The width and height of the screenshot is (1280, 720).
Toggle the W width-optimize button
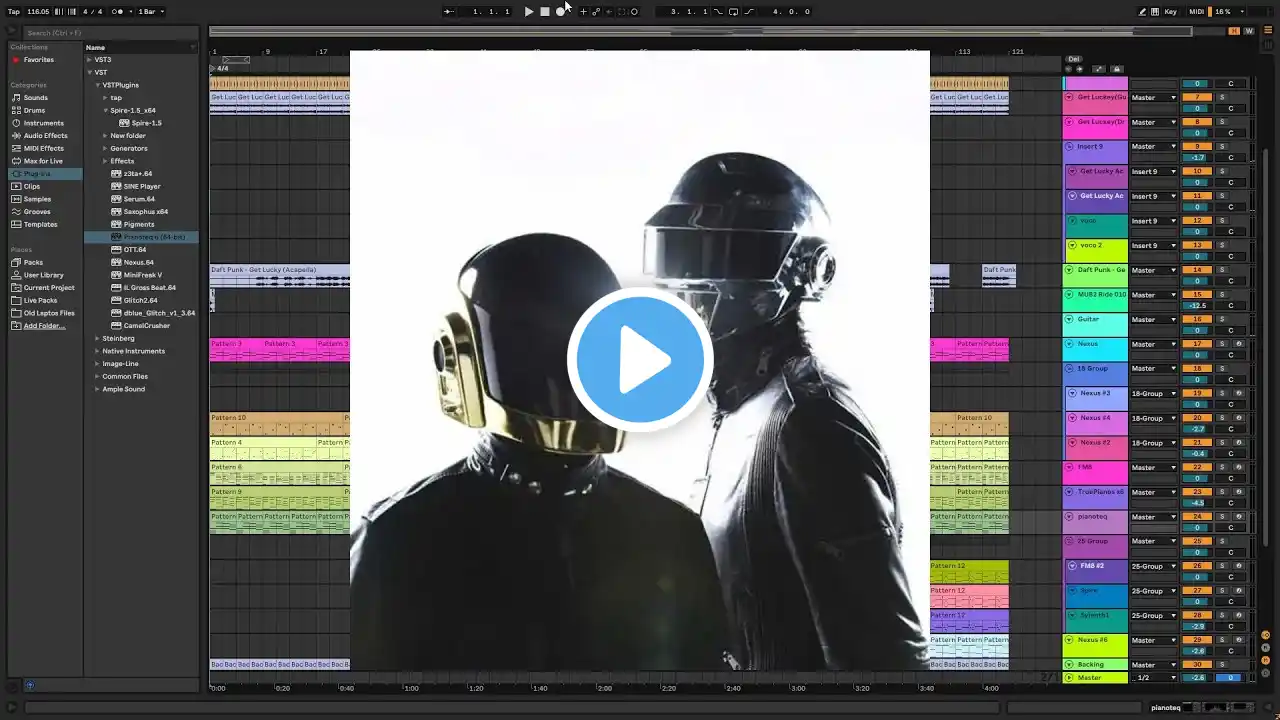tap(1249, 31)
